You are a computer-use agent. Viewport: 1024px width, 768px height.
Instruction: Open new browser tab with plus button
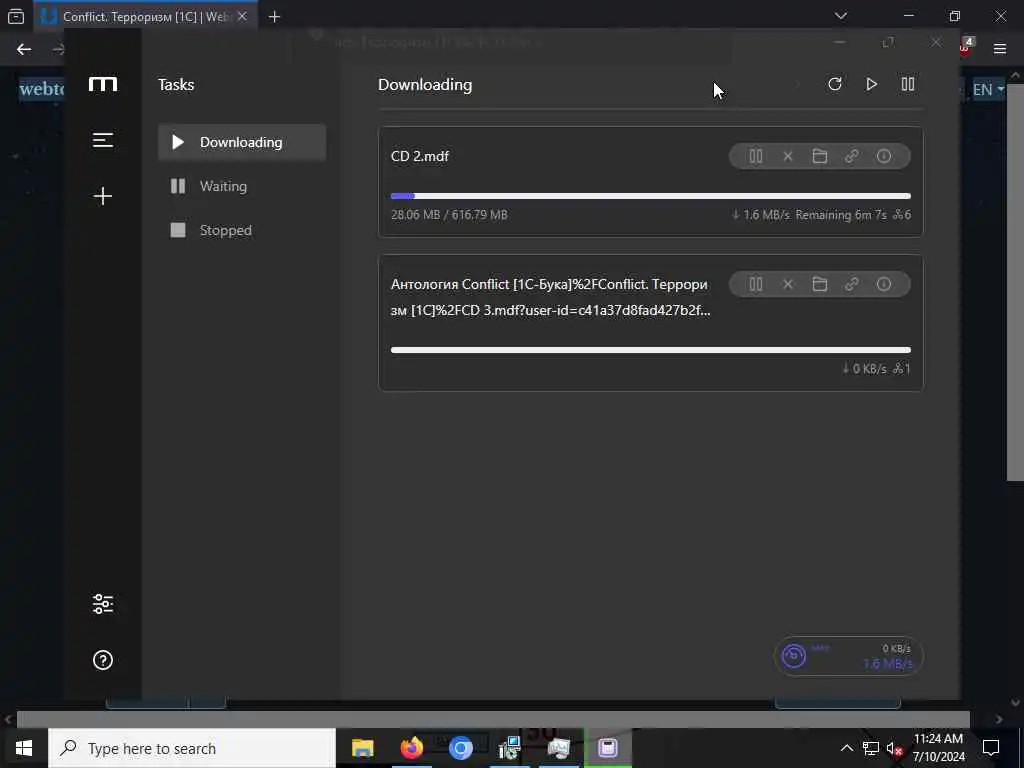(x=274, y=17)
